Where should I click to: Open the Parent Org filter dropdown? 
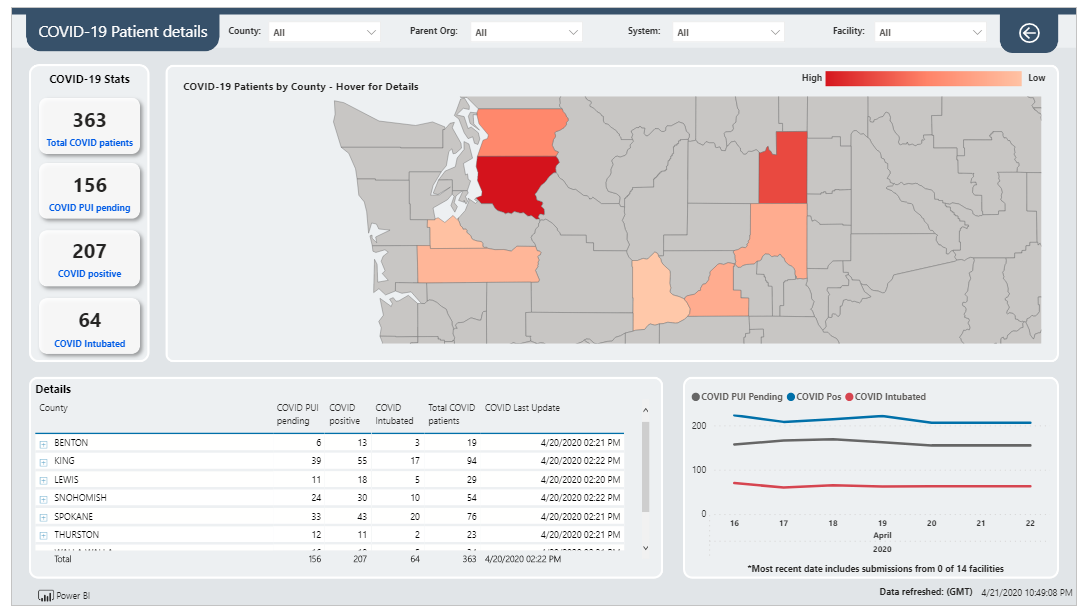[x=526, y=32]
